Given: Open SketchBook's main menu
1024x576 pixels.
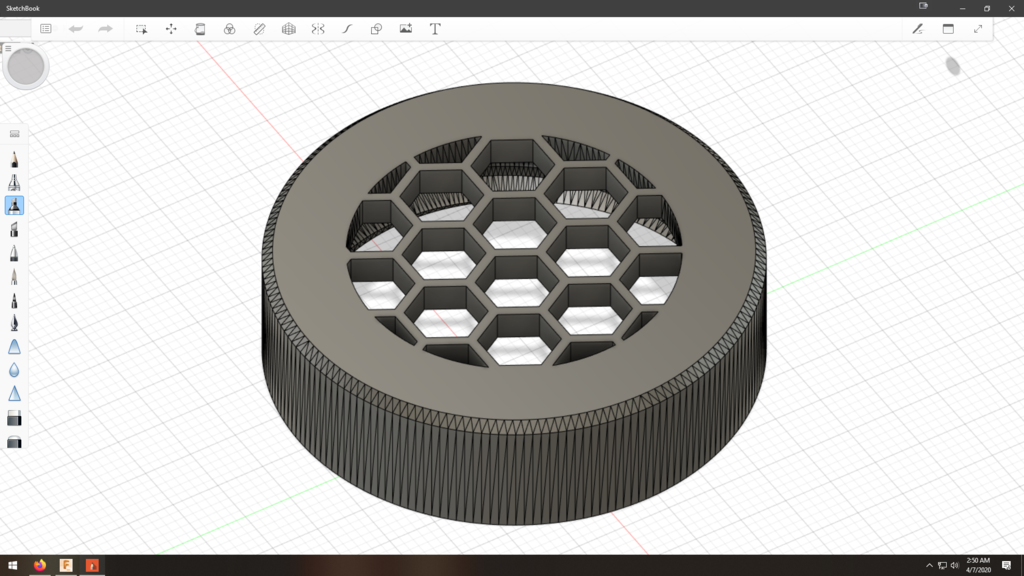Looking at the screenshot, I should 46,29.
